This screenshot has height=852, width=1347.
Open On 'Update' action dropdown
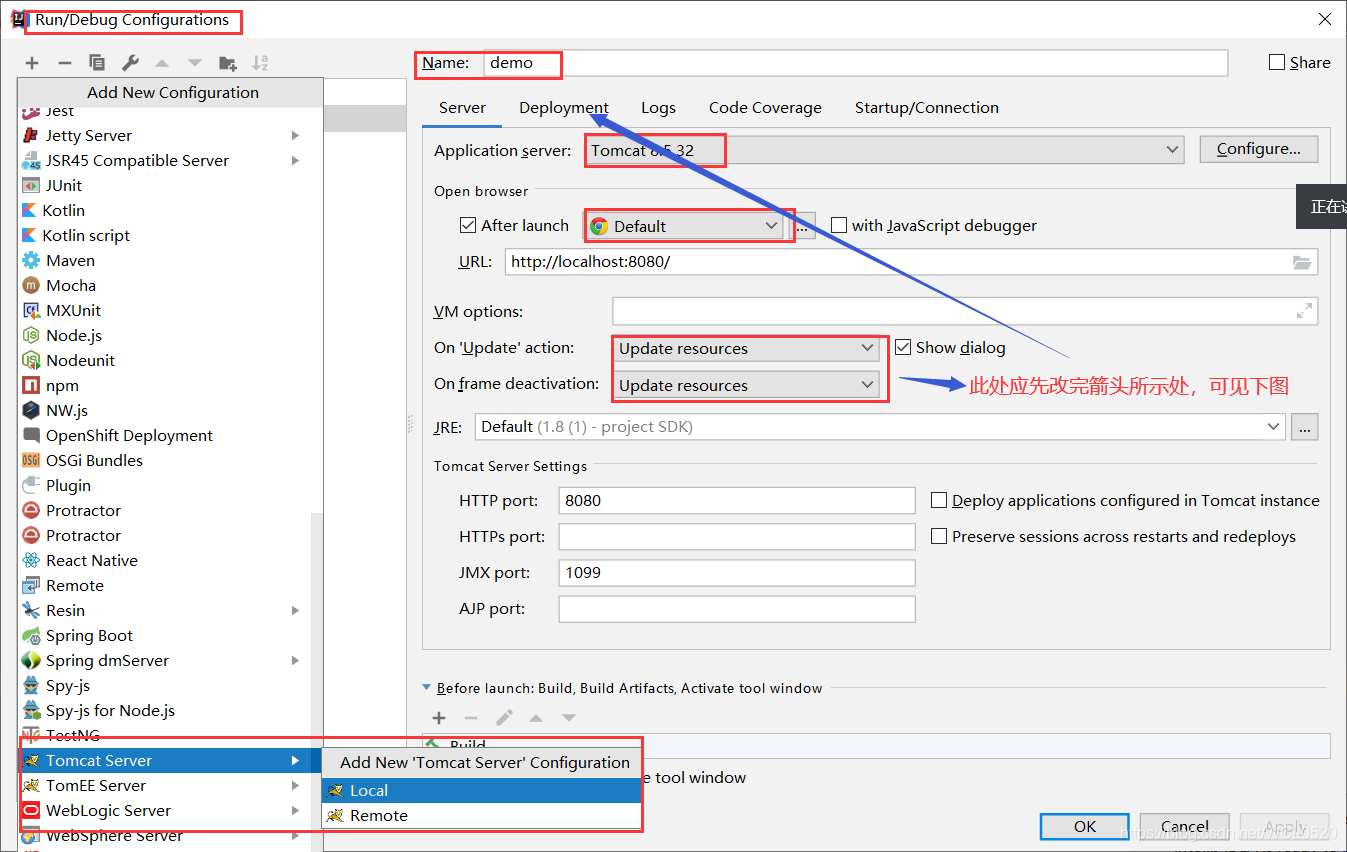(746, 348)
